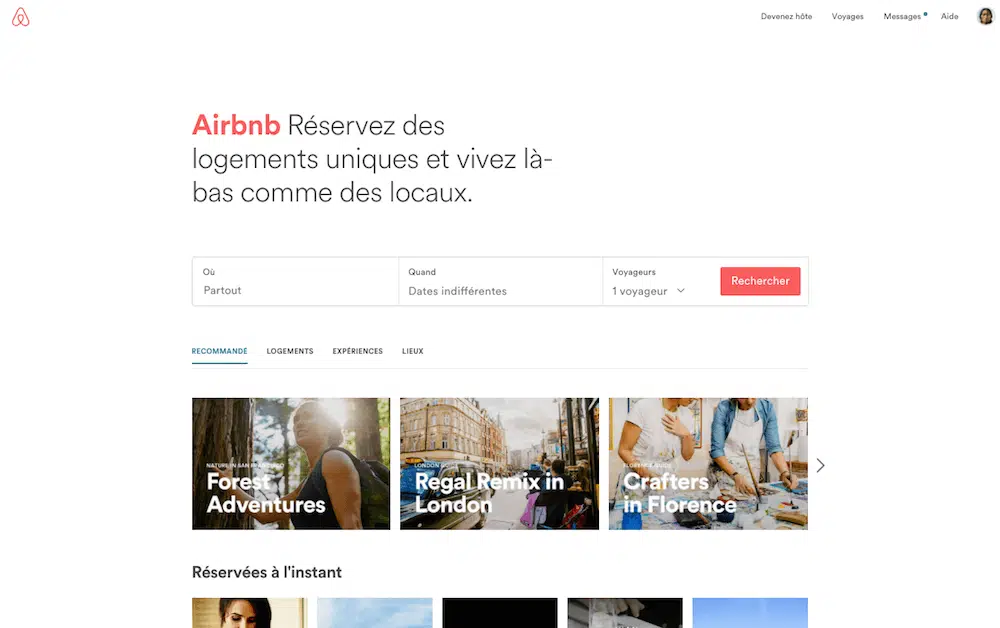Image resolution: width=1000 pixels, height=628 pixels.
Task: Open the Devenez hôte link
Action: 786,17
